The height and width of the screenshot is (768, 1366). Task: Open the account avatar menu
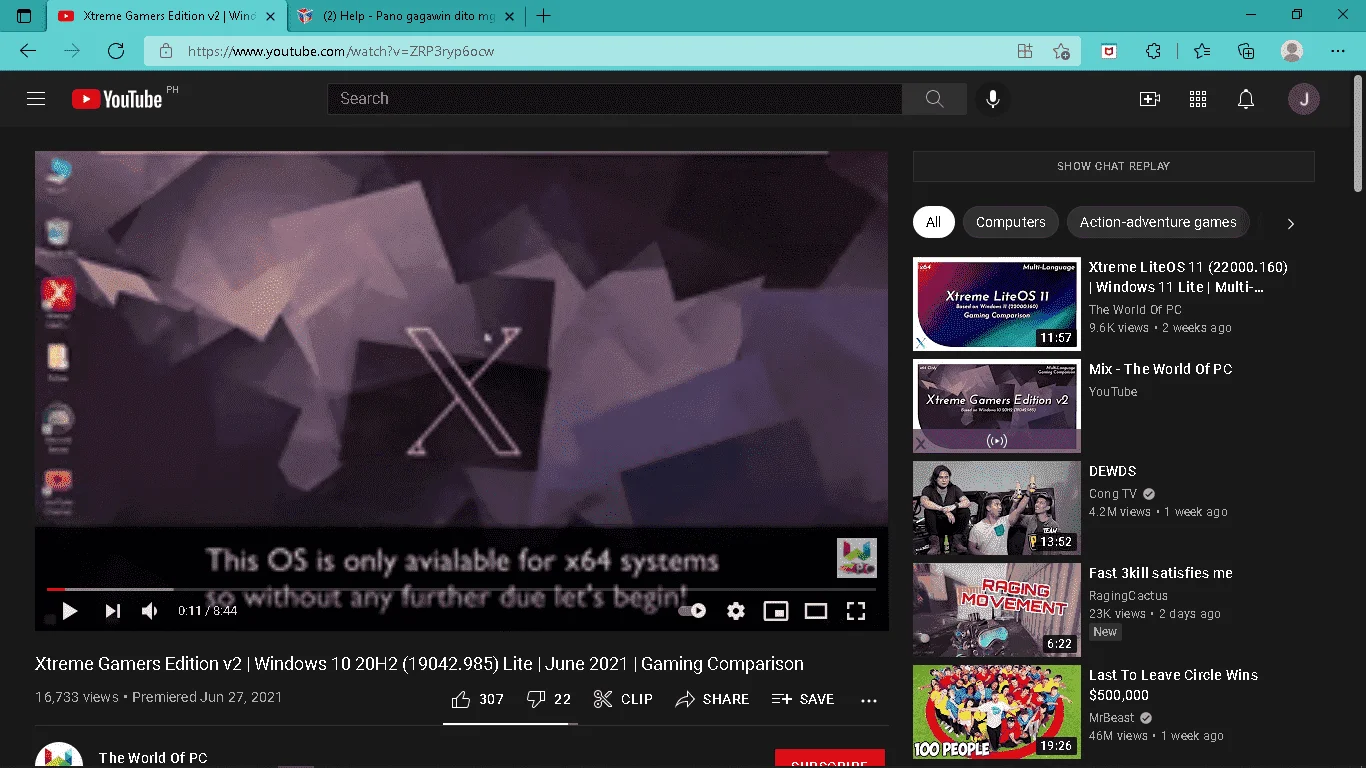[1304, 99]
